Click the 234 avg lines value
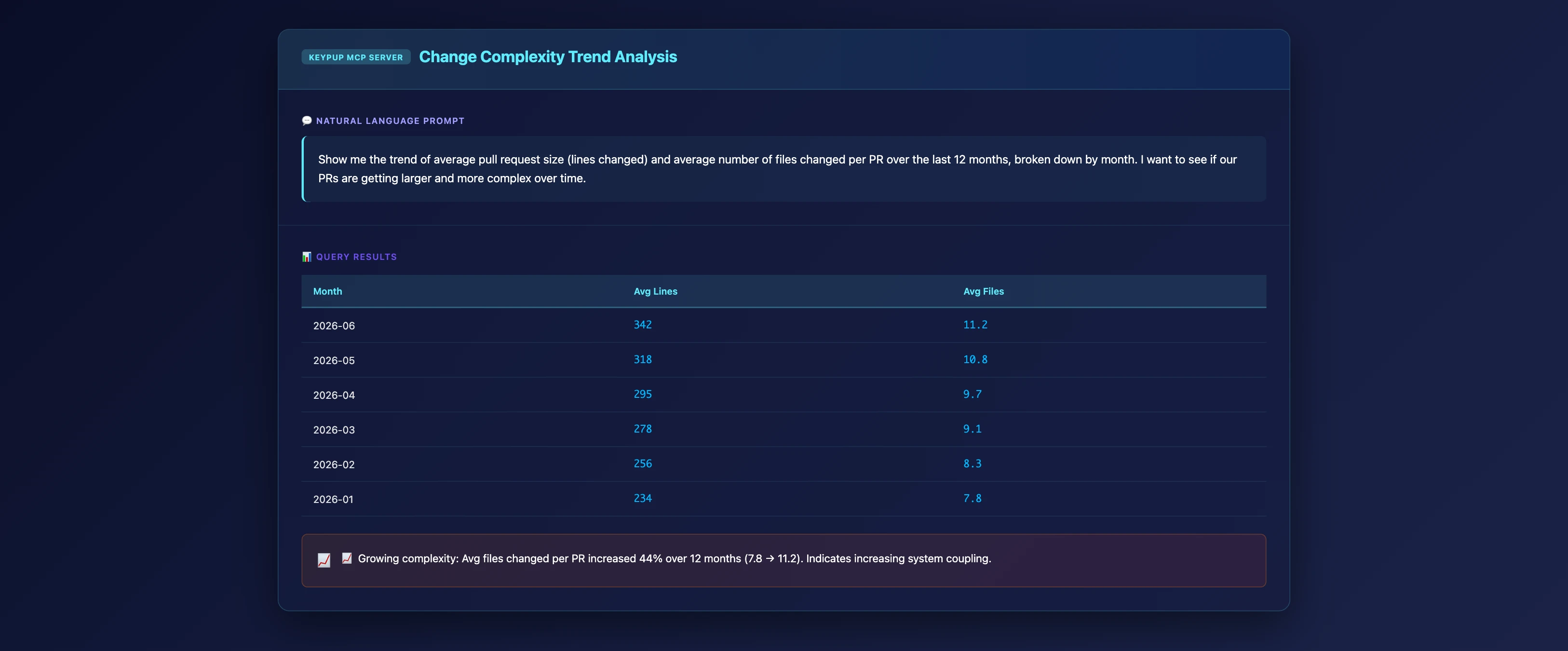 (x=642, y=498)
